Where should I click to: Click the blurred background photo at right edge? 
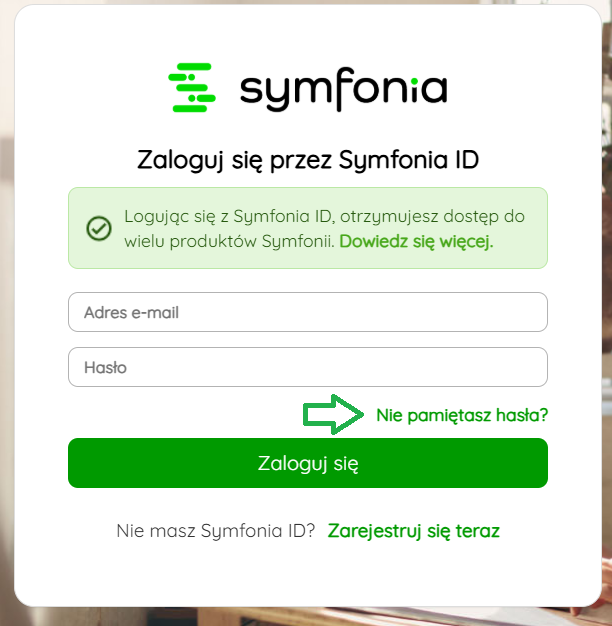607,319
